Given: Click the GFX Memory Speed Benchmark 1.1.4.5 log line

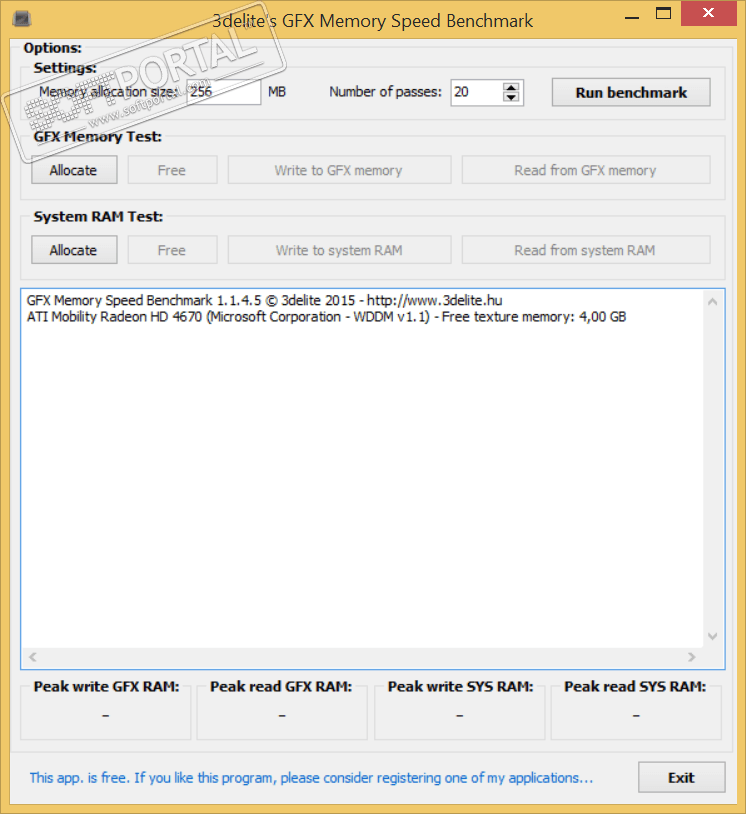Looking at the screenshot, I should pyautogui.click(x=264, y=300).
